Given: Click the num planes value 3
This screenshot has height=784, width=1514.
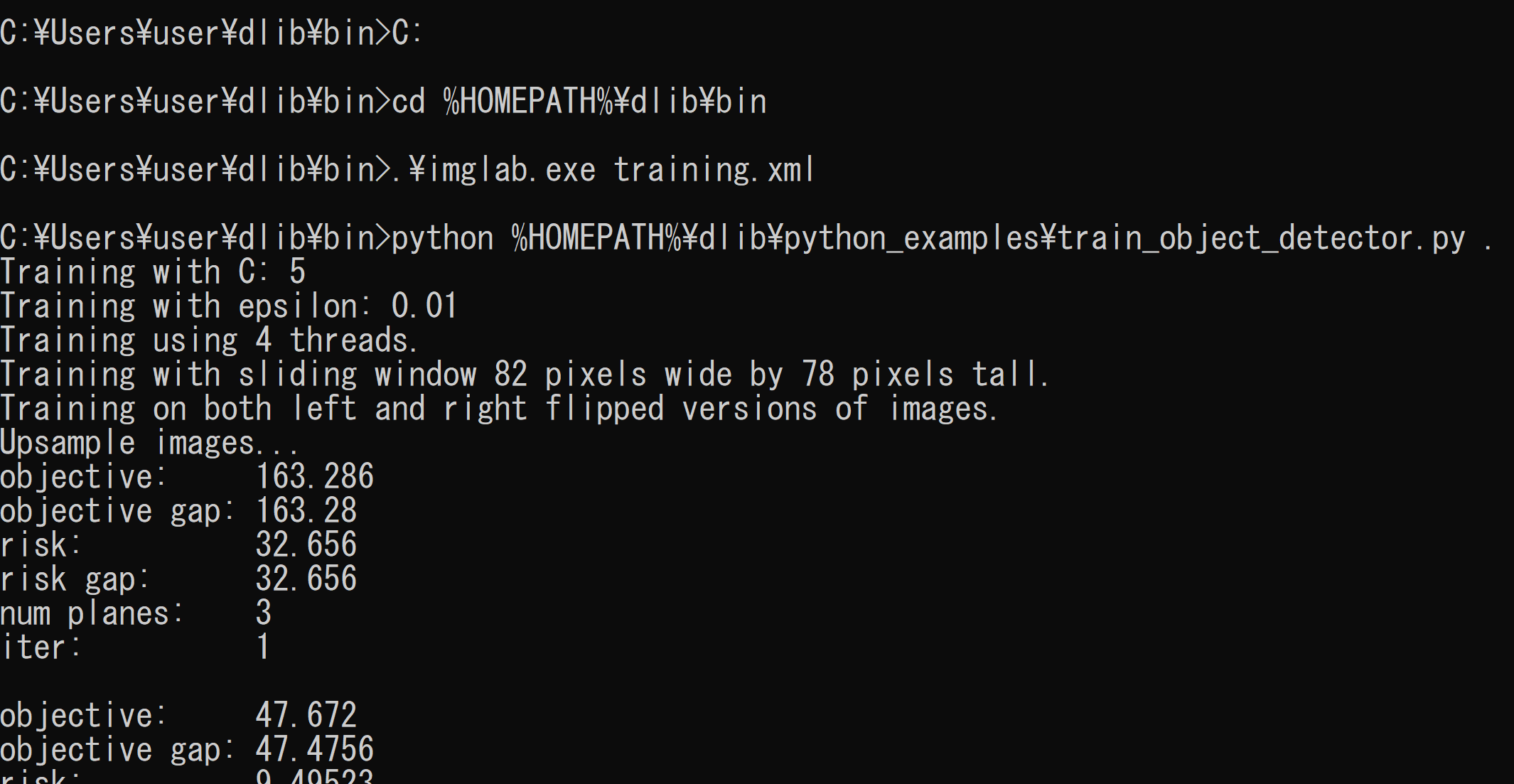Looking at the screenshot, I should tap(264, 613).
